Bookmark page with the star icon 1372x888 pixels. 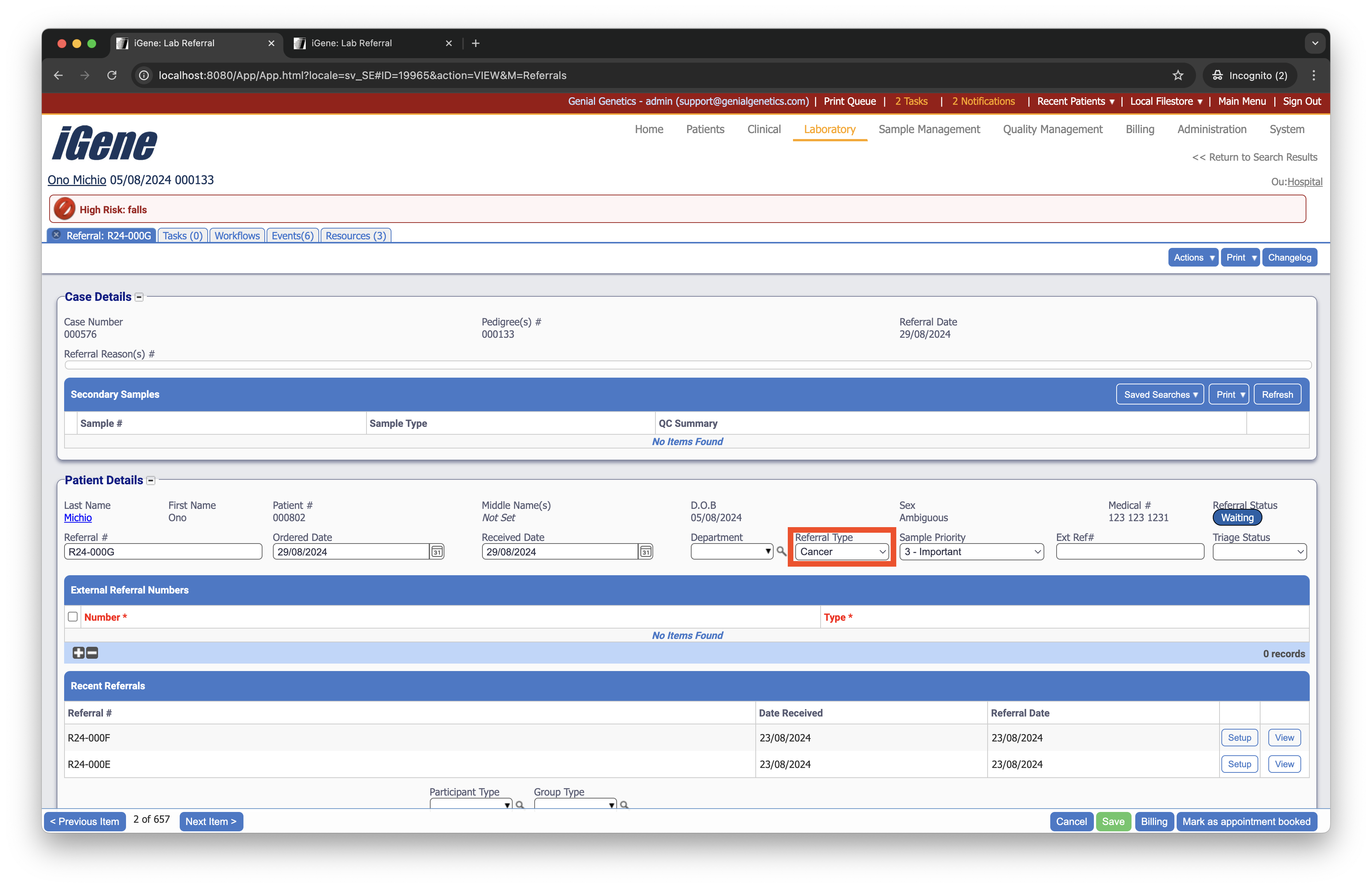(1178, 75)
